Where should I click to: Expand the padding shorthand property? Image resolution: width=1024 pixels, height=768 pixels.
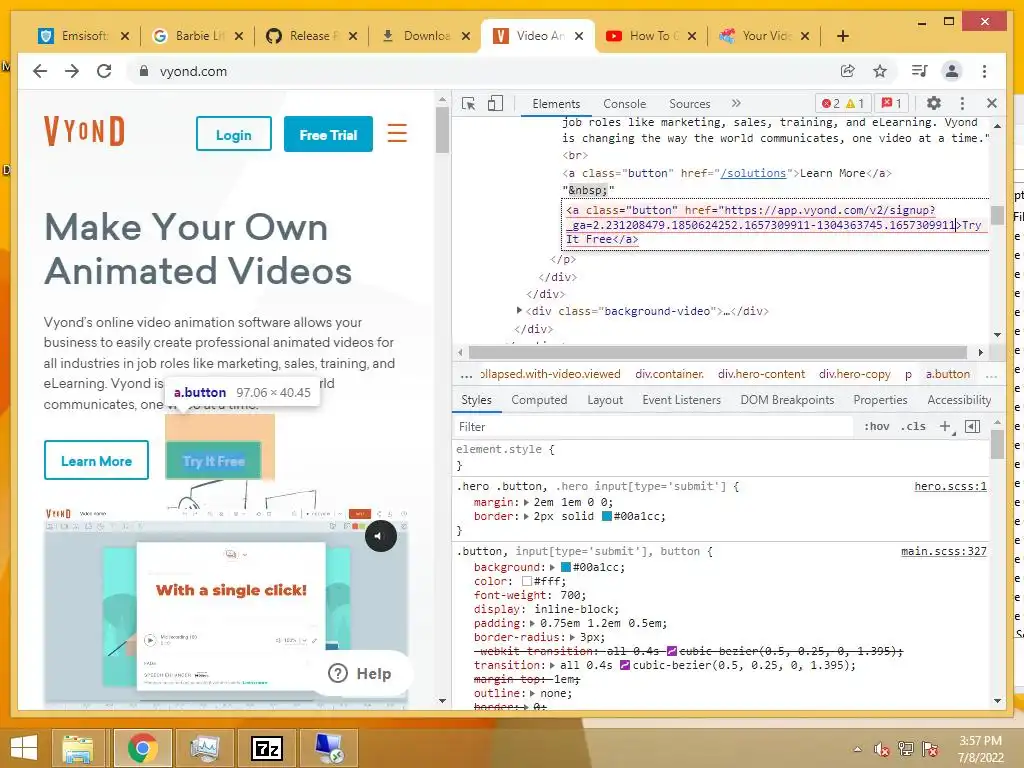click(x=533, y=623)
